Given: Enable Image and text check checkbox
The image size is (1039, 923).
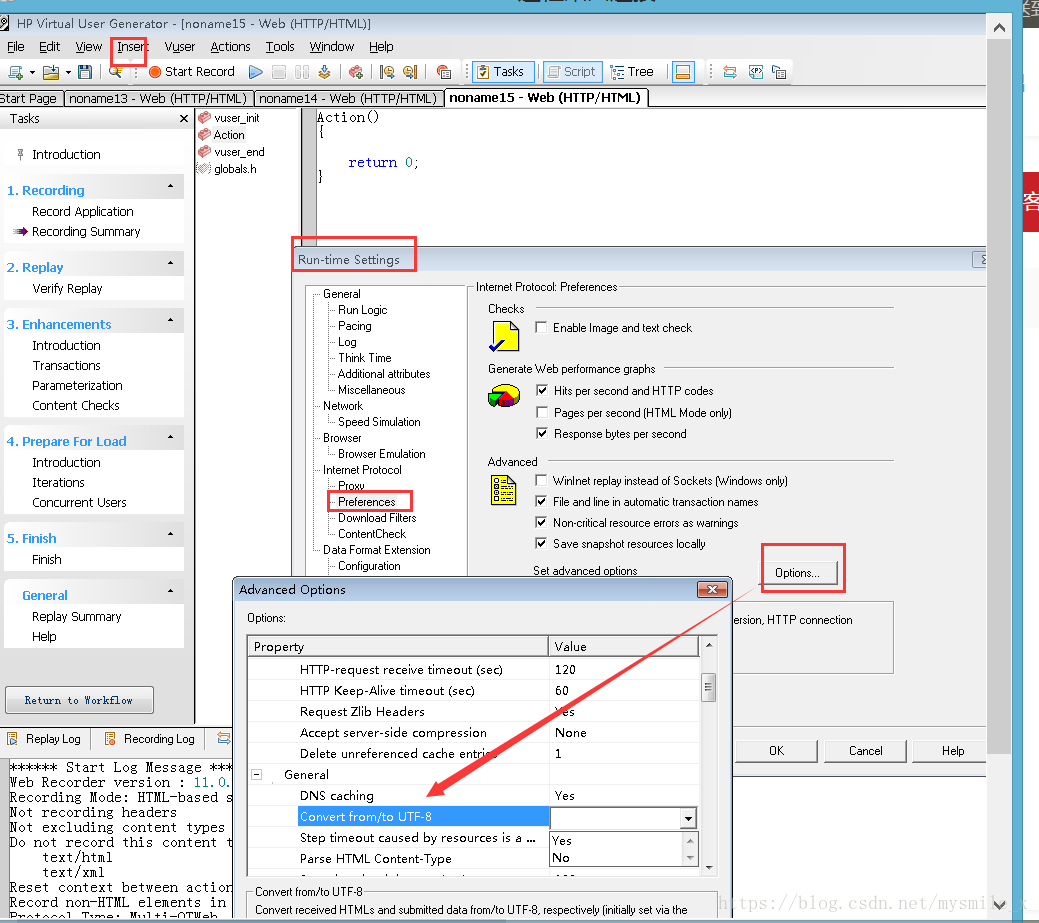Looking at the screenshot, I should 541,327.
